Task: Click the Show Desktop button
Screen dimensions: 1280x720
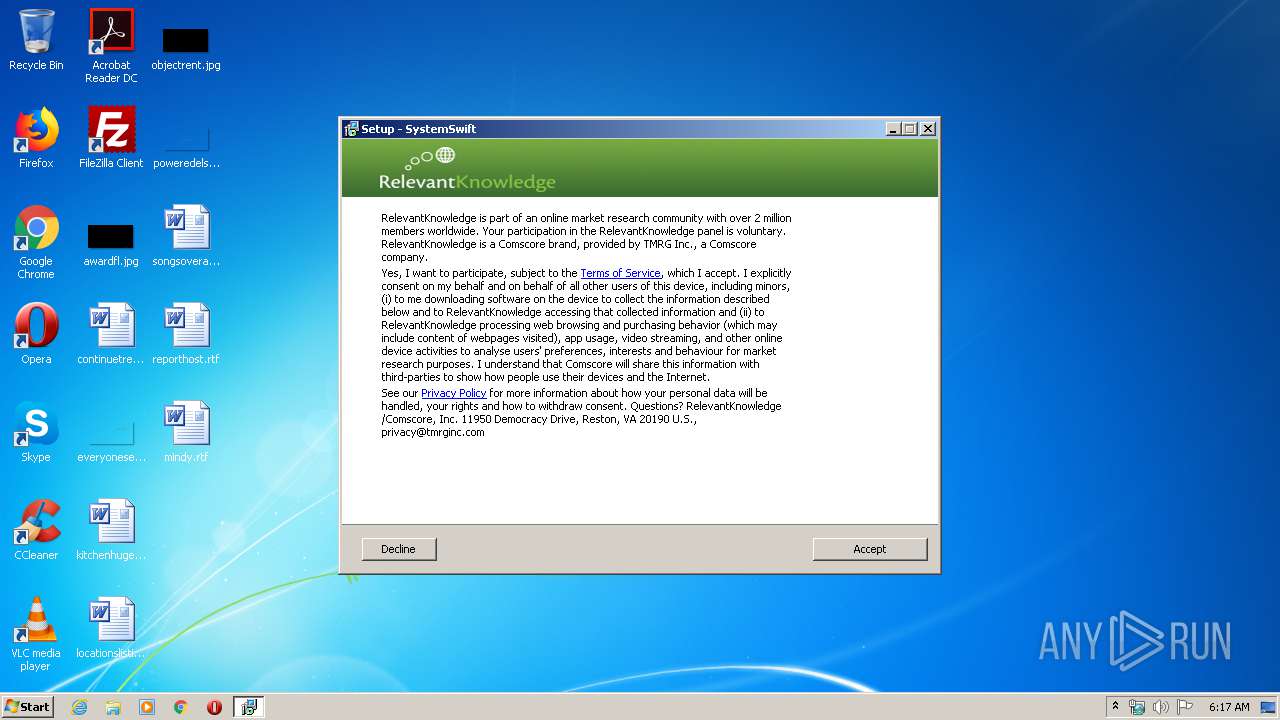Action: coord(1270,707)
